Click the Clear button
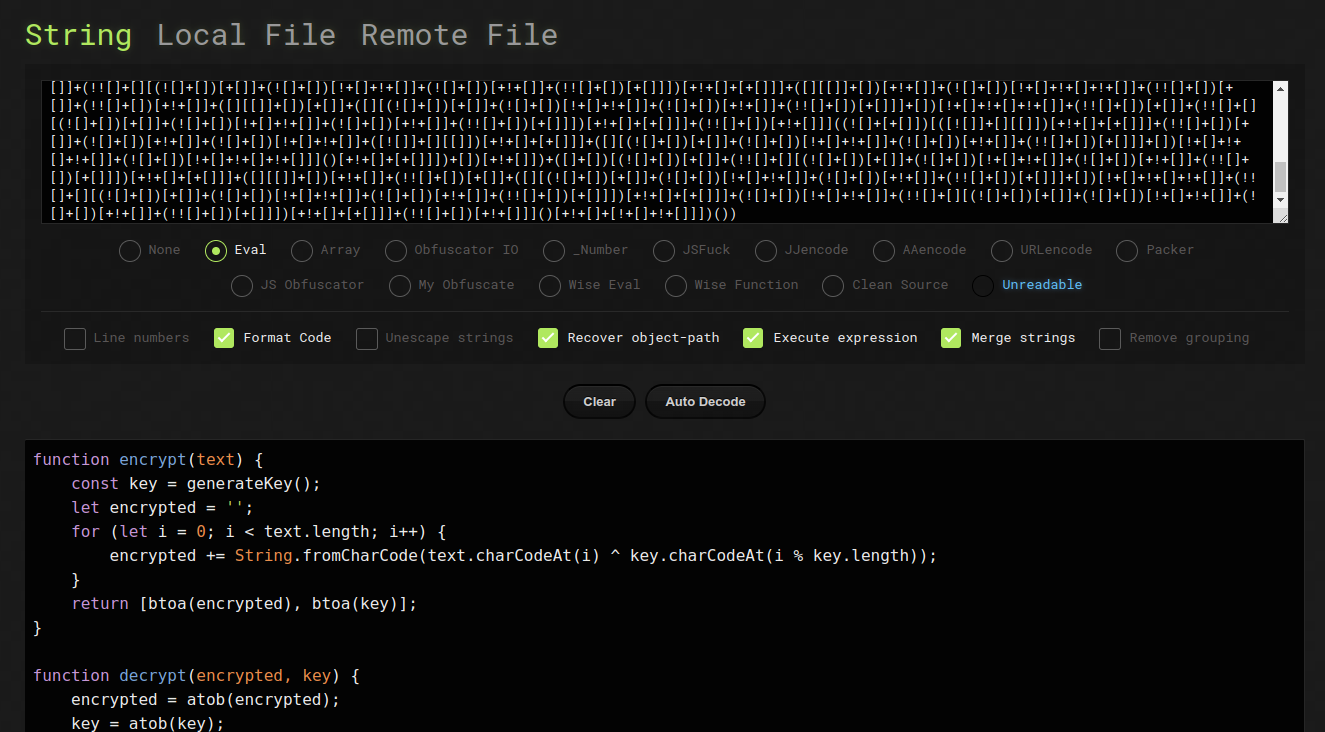Viewport: 1325px width, 732px height. (599, 402)
